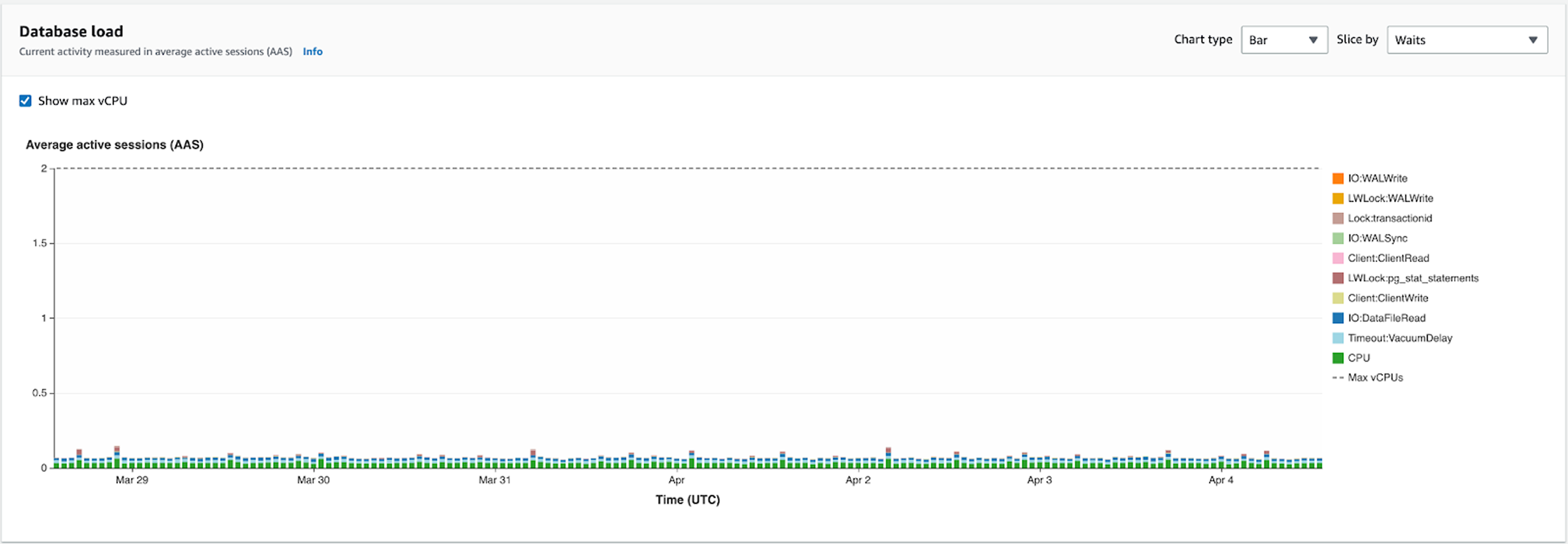Uncheck the Show max vCPU checkbox
This screenshot has height=544, width=1568.
tap(25, 100)
